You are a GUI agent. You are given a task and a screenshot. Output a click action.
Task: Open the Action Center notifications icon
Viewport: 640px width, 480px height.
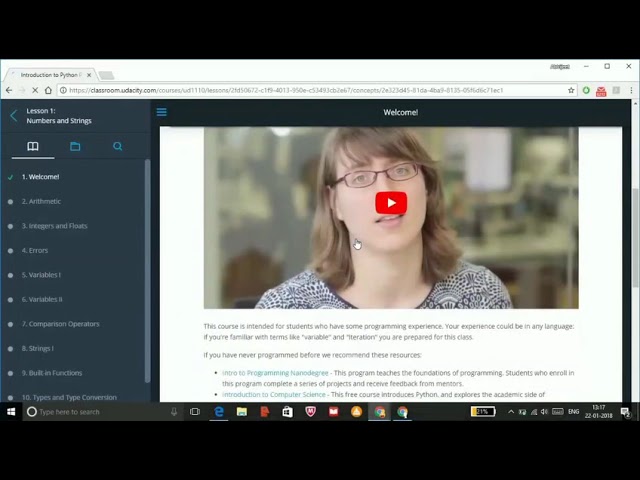coord(625,412)
